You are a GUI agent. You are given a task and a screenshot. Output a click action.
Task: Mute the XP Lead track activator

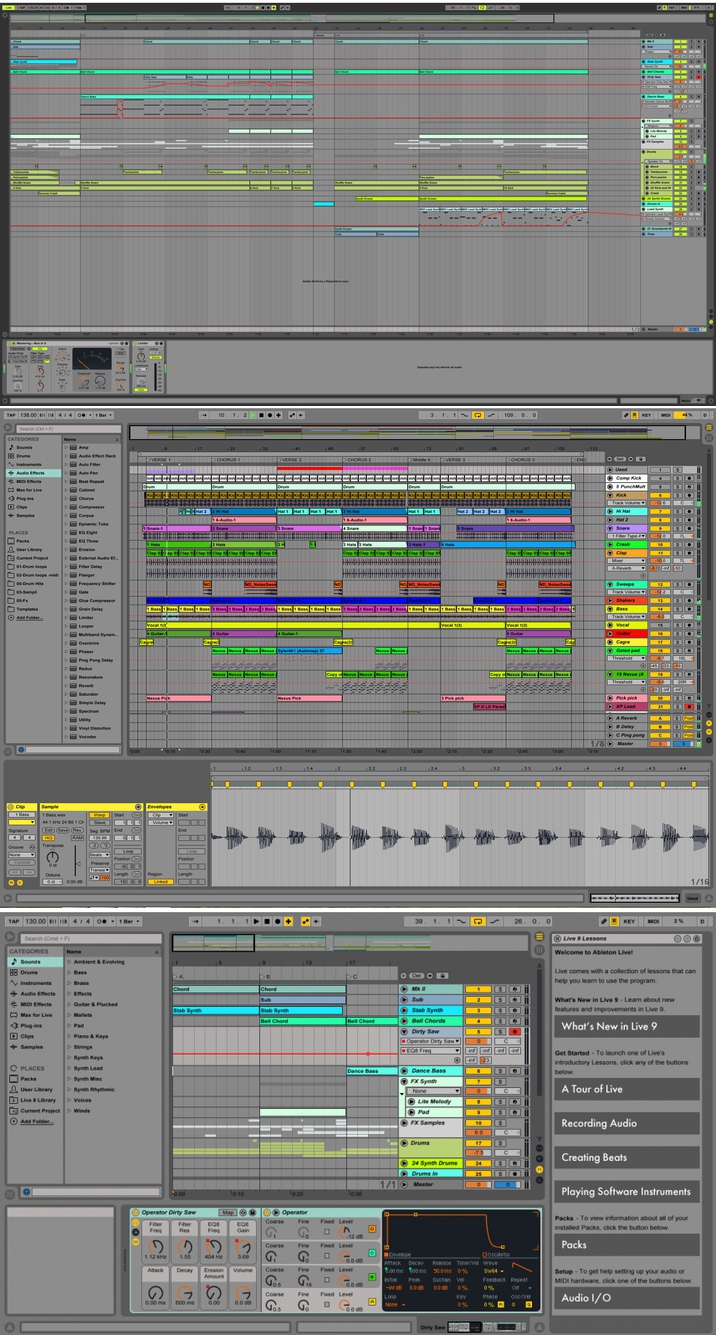click(x=660, y=706)
